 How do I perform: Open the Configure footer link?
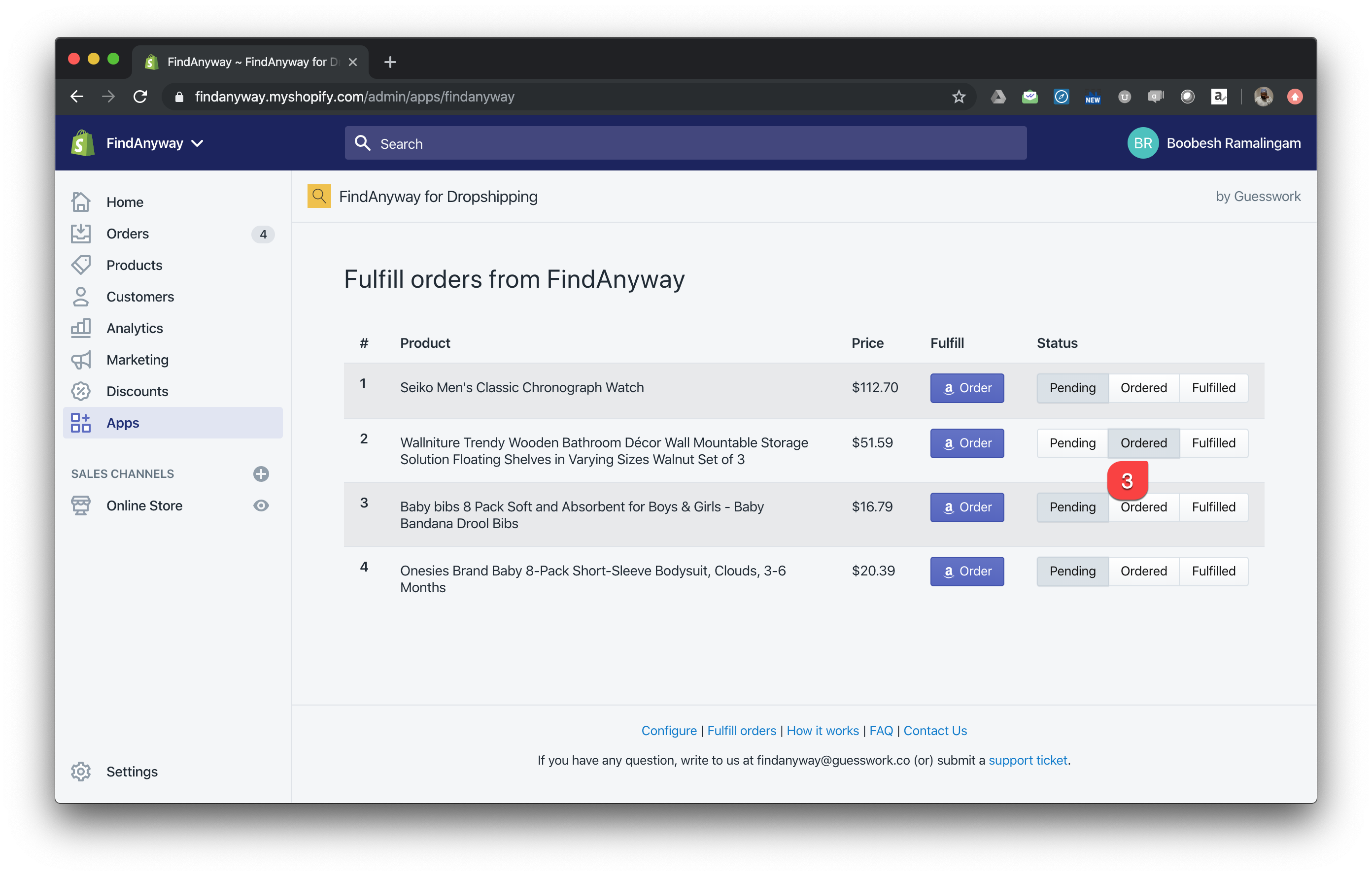669,730
